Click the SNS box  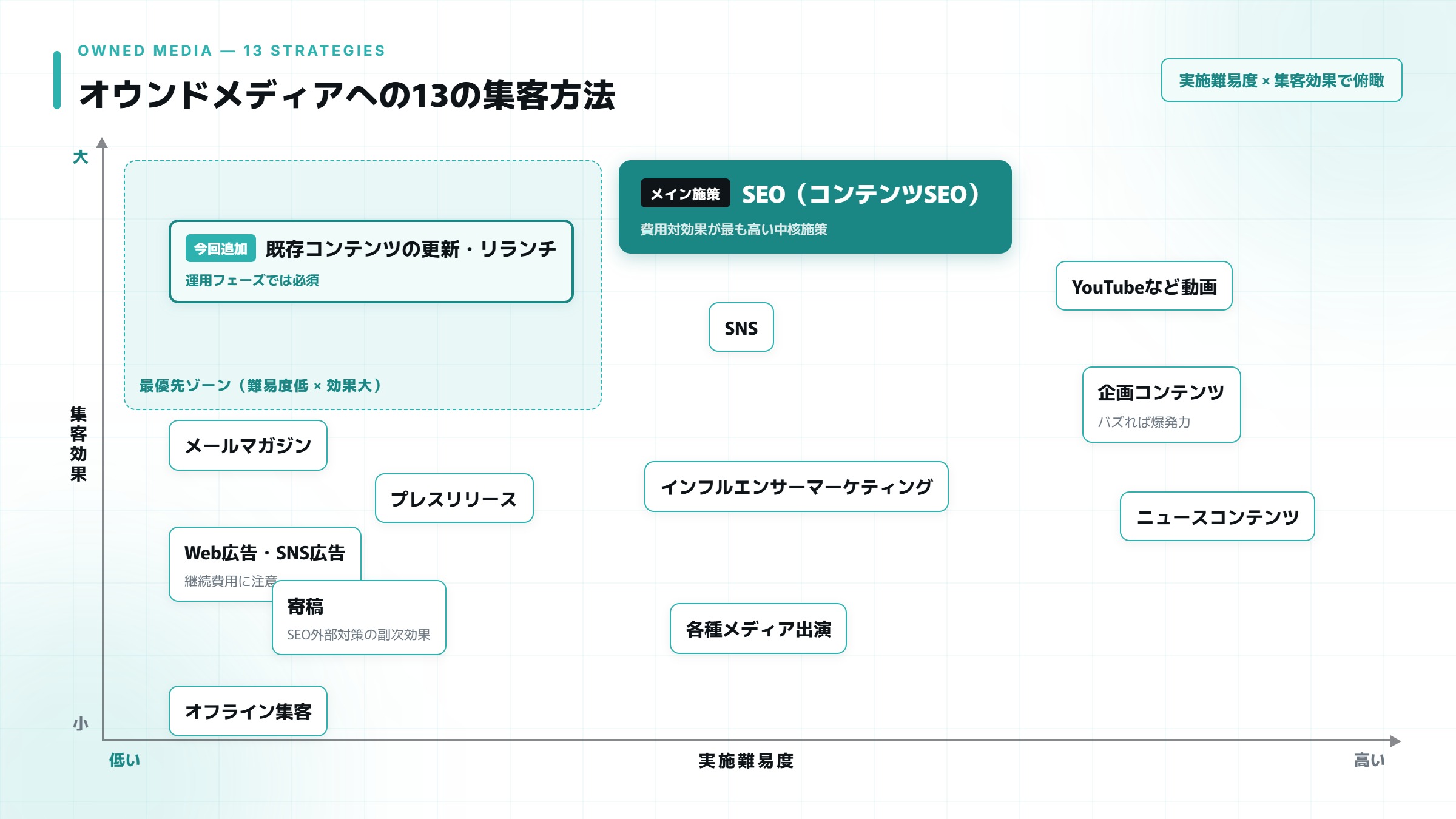tap(741, 328)
